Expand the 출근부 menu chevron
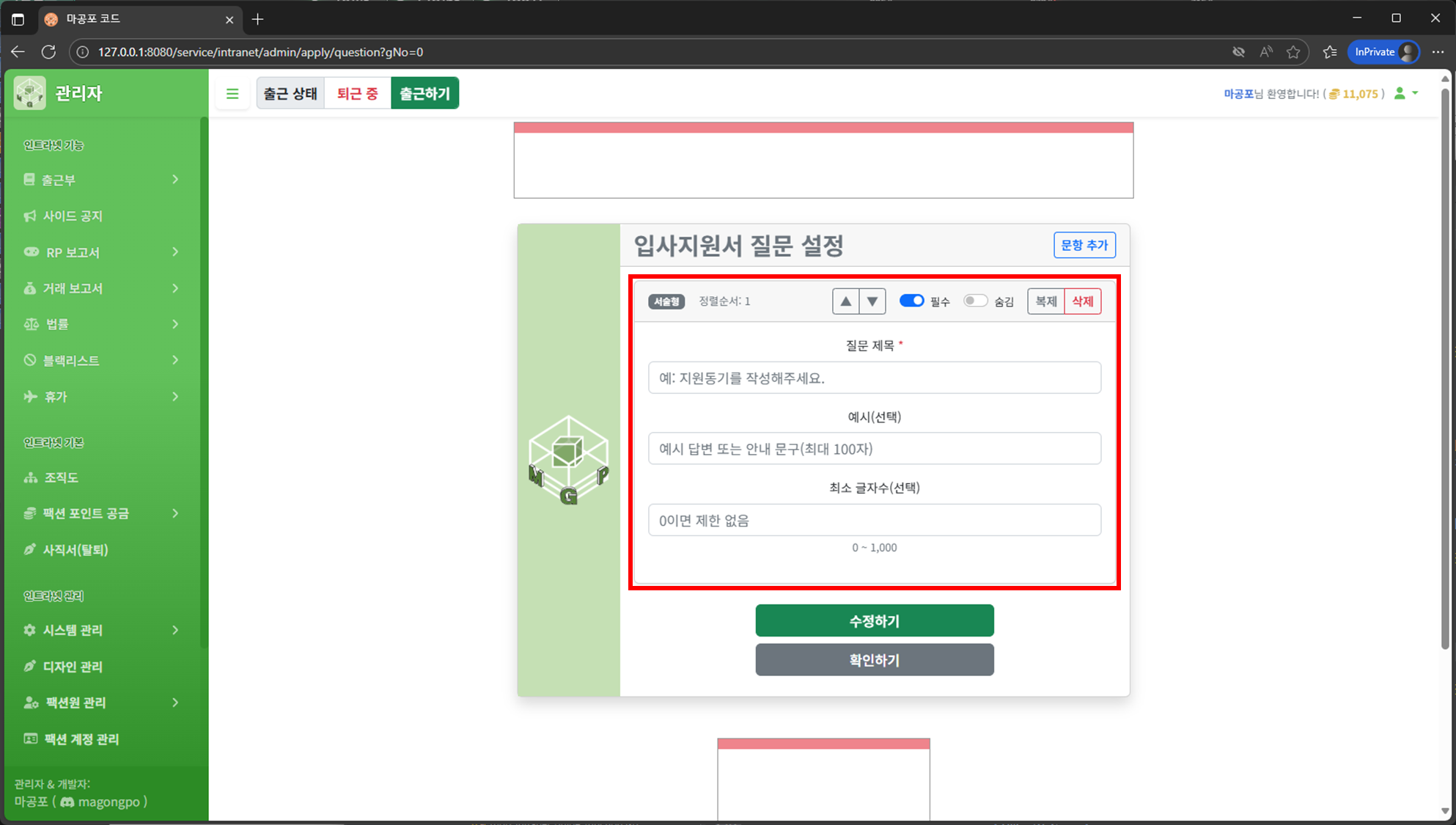Screen dimensions: 1456x825 coord(175,180)
